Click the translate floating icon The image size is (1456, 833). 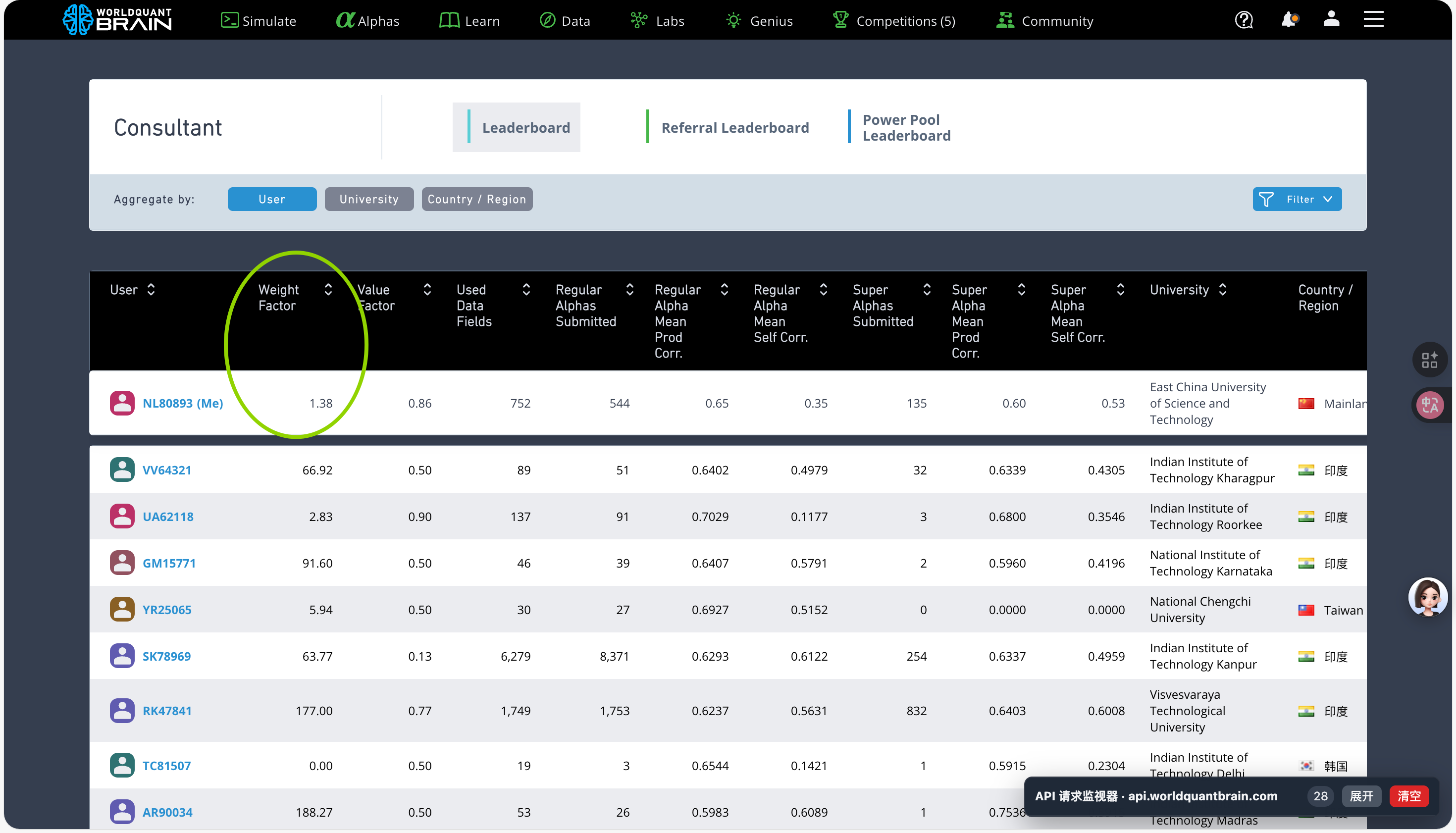[x=1430, y=405]
